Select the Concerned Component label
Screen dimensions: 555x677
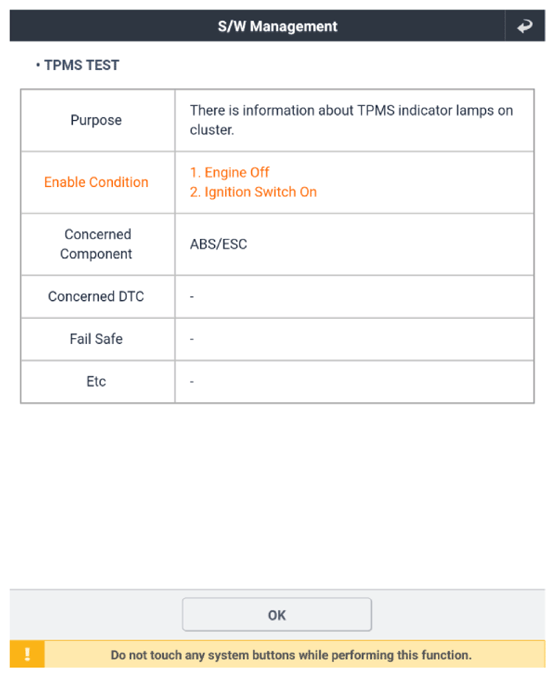pos(96,244)
